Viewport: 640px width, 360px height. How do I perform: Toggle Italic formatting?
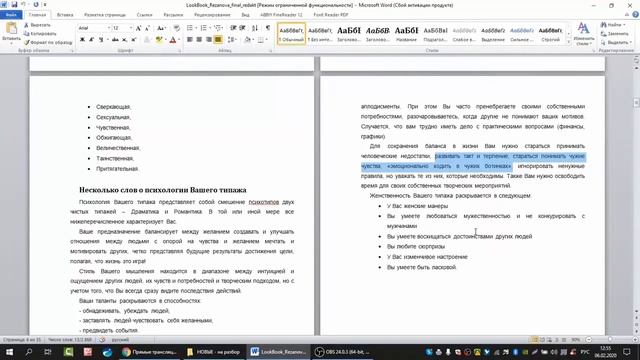point(91,40)
